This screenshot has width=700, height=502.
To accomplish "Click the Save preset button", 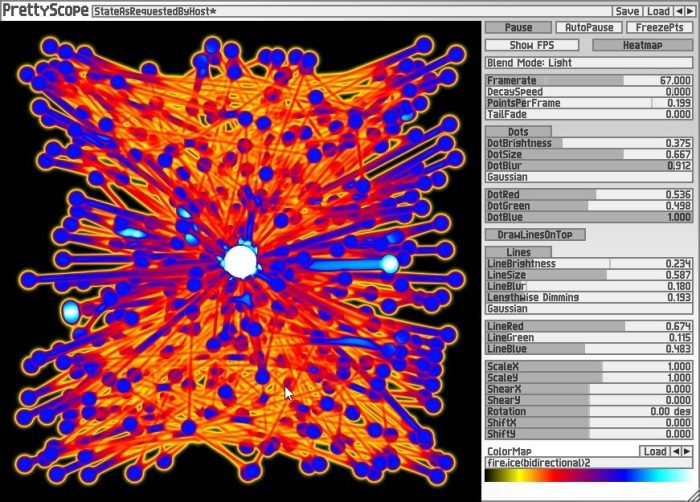I will pos(628,11).
